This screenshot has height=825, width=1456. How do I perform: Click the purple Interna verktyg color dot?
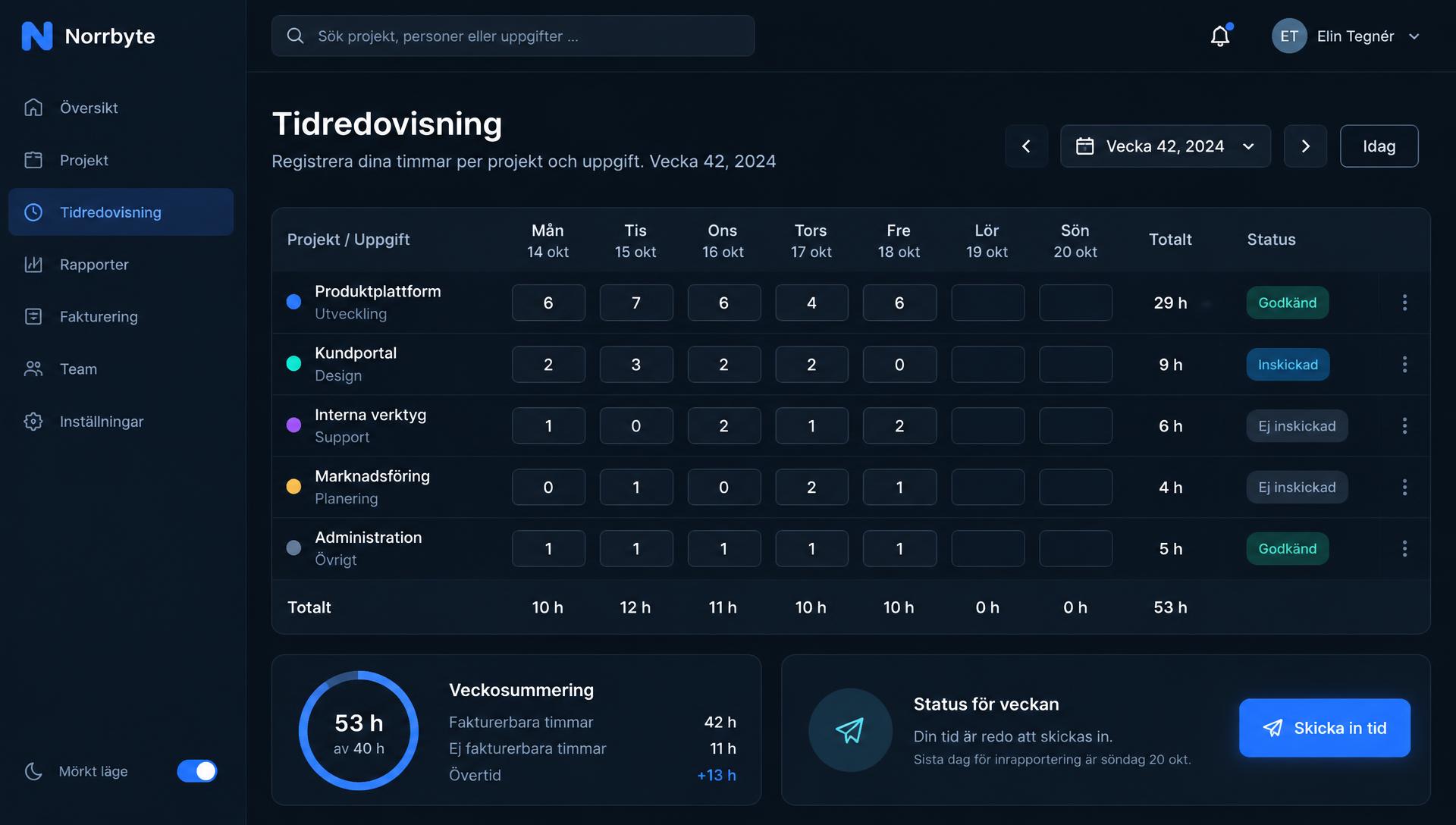coord(293,425)
